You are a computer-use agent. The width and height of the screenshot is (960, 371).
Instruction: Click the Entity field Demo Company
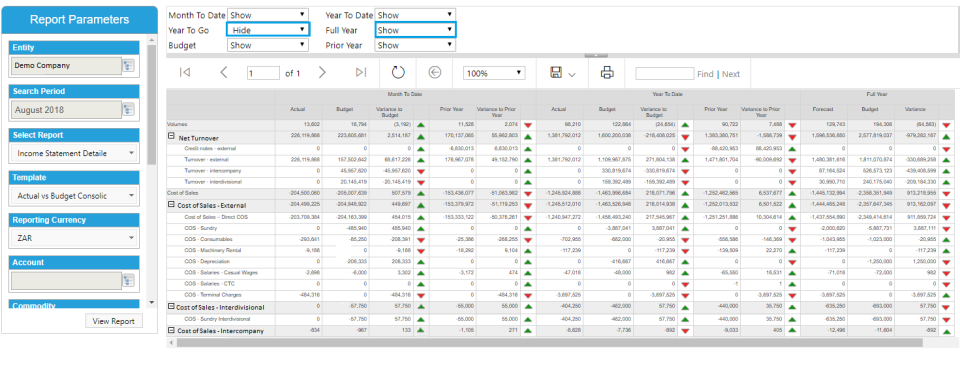tap(66, 66)
